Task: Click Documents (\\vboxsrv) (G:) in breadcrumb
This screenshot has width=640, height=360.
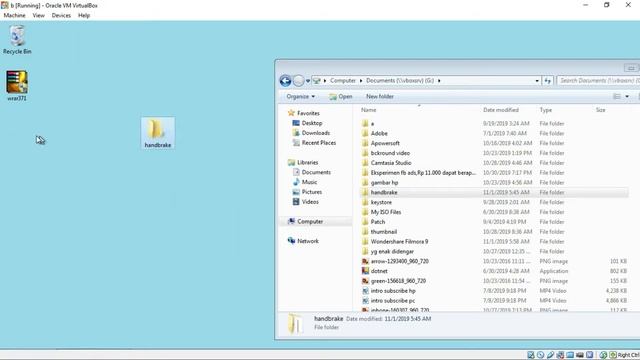Action: [x=400, y=81]
